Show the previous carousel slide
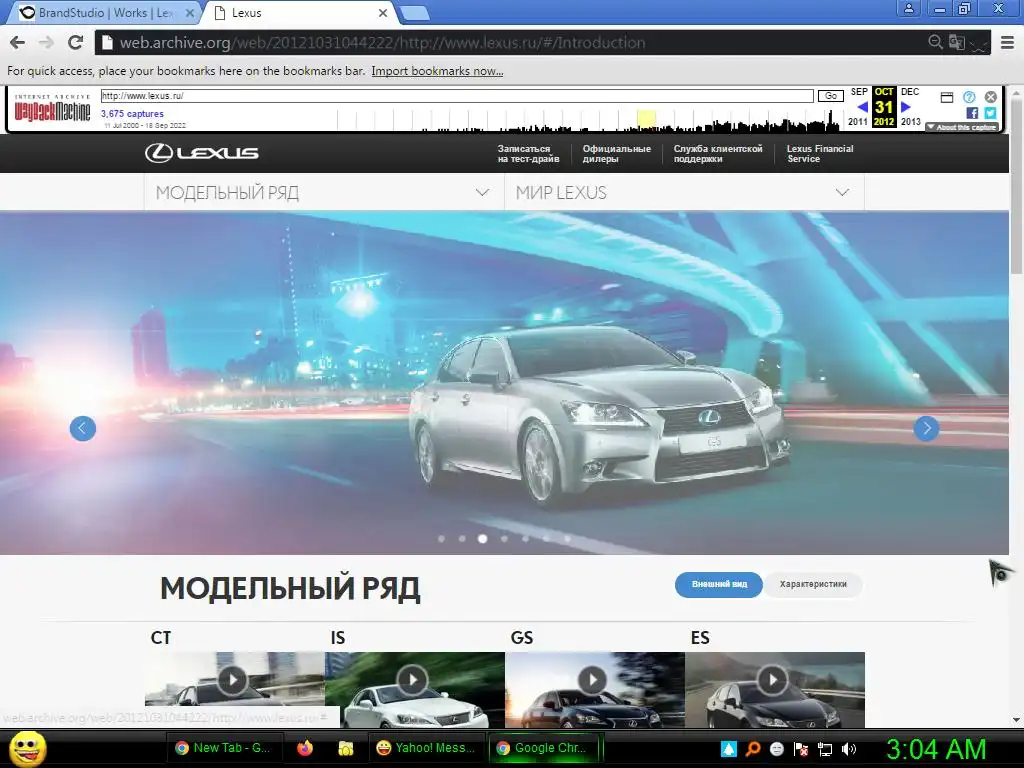Viewport: 1024px width, 768px height. click(83, 428)
